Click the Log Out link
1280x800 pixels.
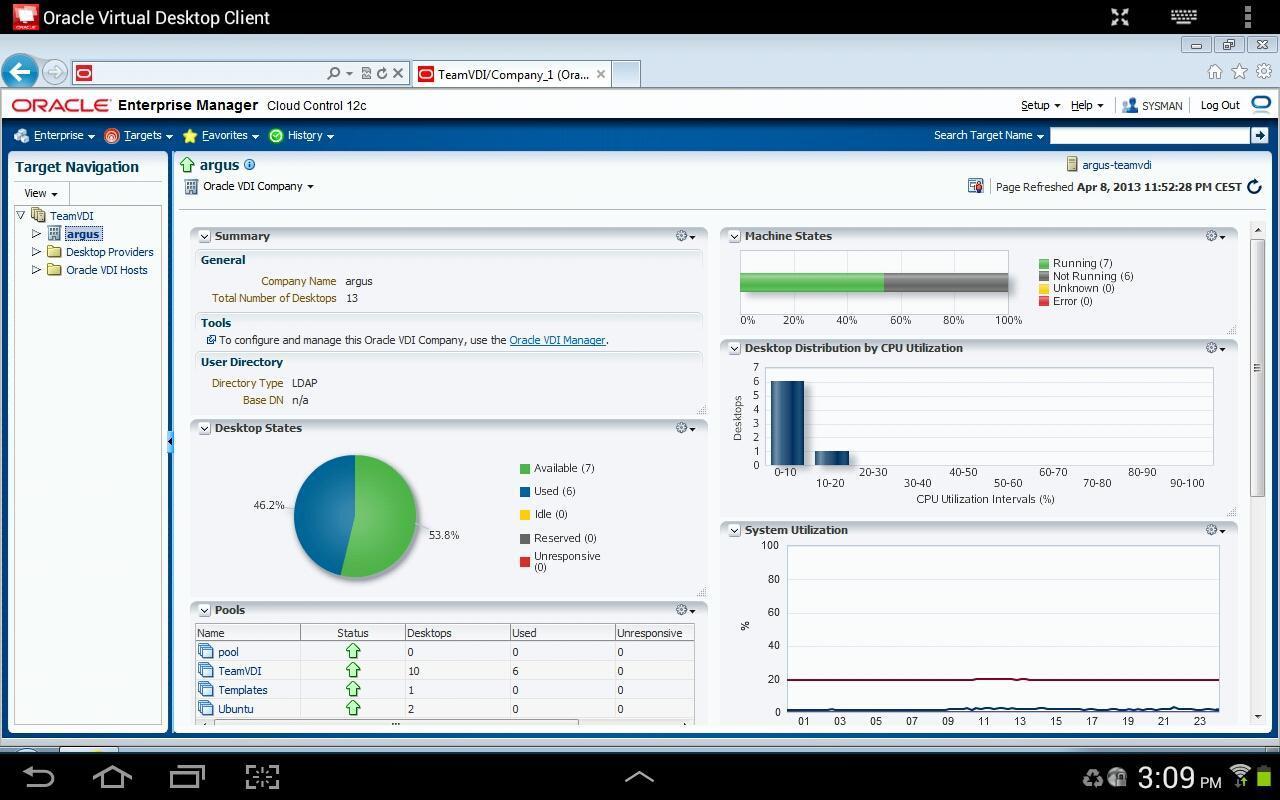click(x=1219, y=105)
